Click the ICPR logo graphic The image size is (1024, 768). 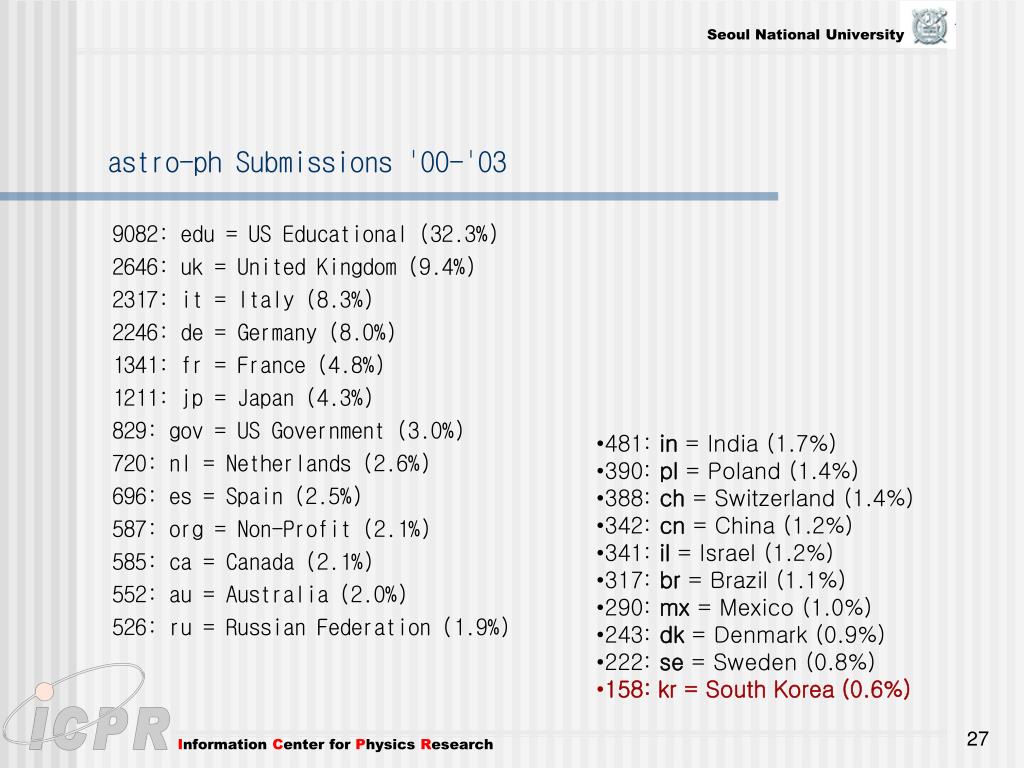tap(86, 708)
